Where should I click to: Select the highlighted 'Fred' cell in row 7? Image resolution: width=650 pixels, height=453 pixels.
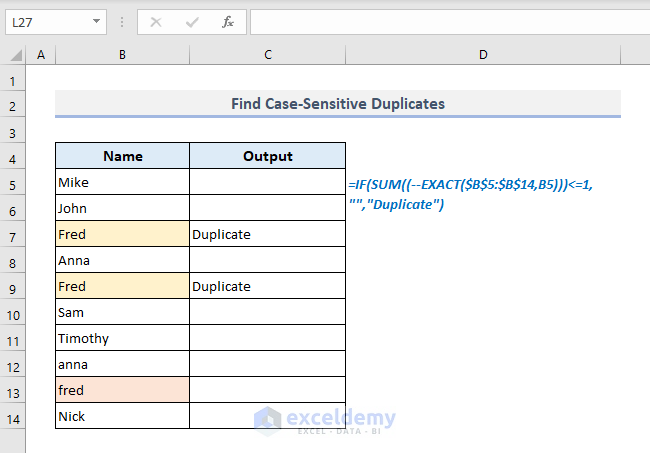coord(122,235)
